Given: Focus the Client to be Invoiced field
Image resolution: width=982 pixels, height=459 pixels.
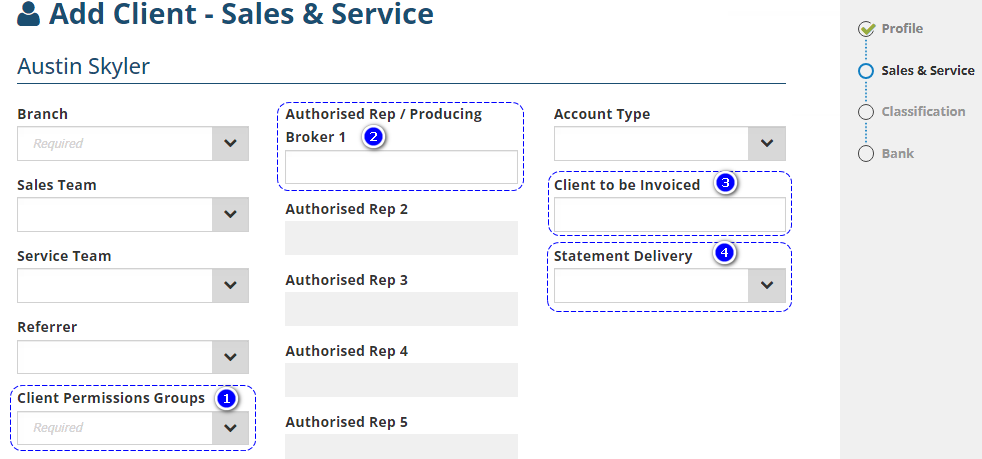Looking at the screenshot, I should (669, 214).
